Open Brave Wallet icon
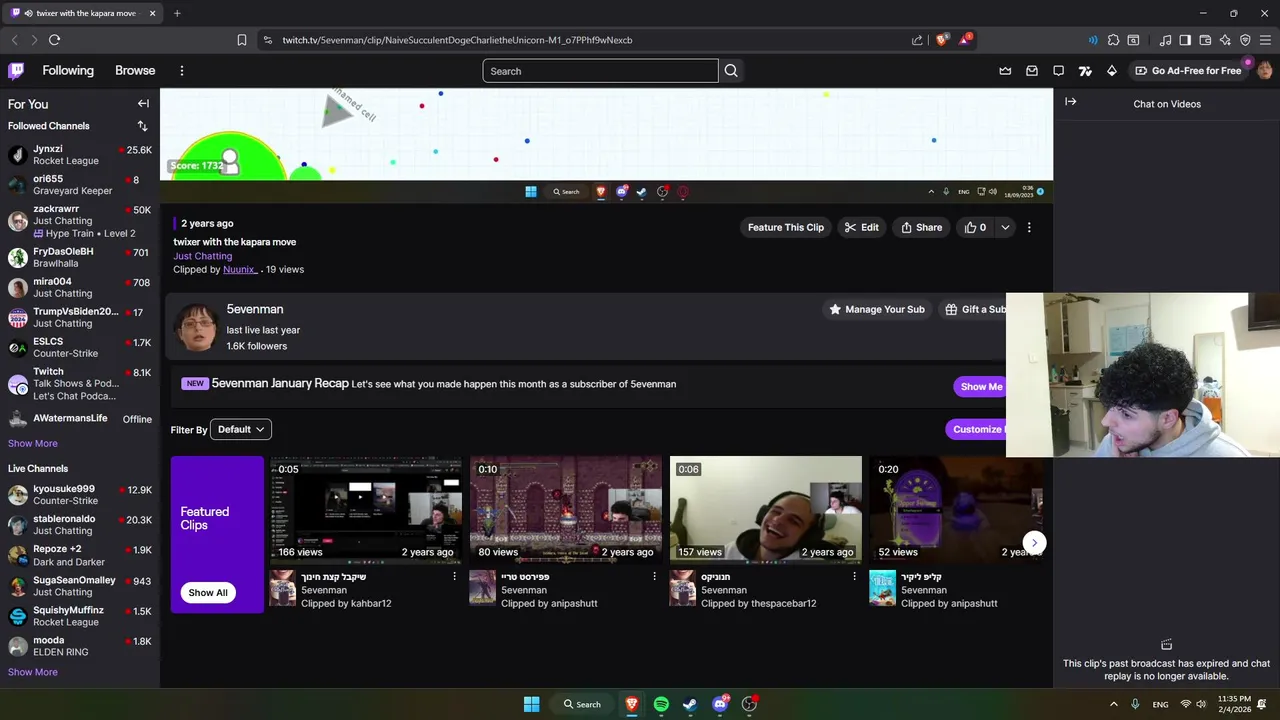The height and width of the screenshot is (720, 1280). (1205, 40)
